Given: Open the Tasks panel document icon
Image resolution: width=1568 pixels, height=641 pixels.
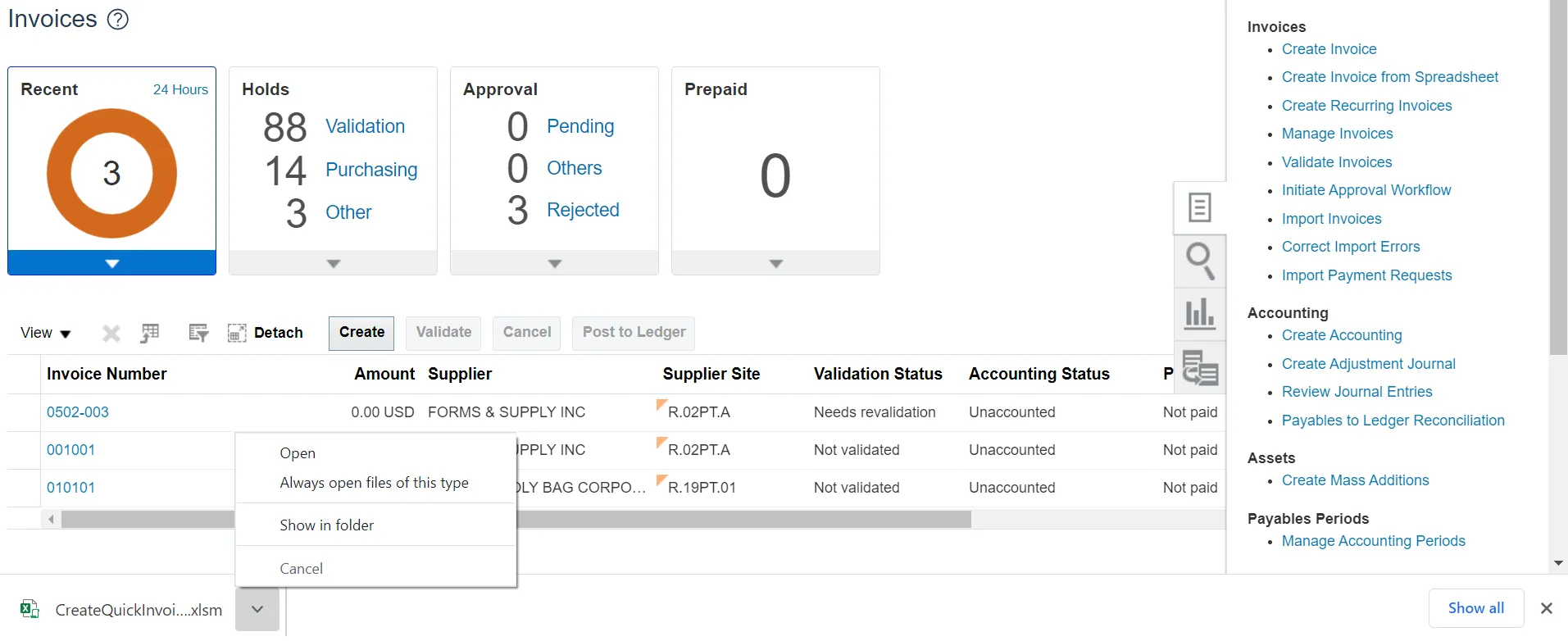Looking at the screenshot, I should 1199,207.
